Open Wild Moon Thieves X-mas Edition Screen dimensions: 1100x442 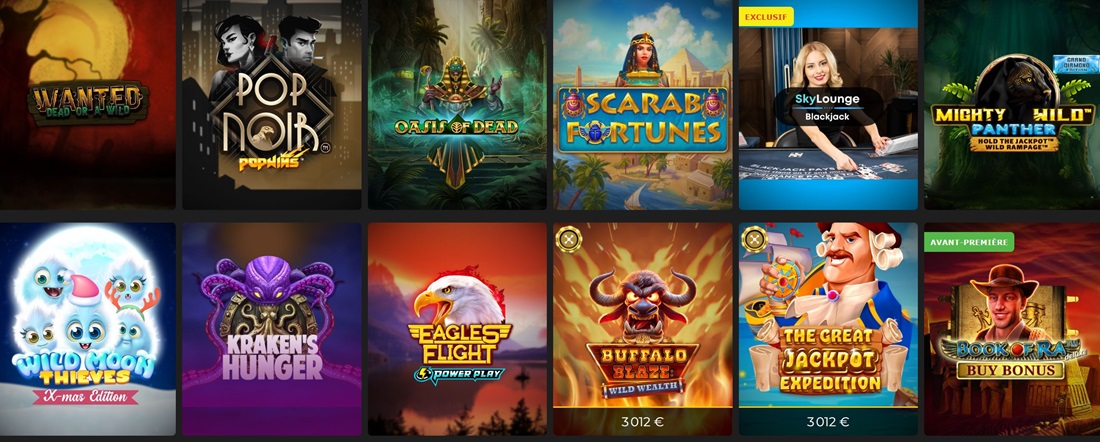coord(88,329)
